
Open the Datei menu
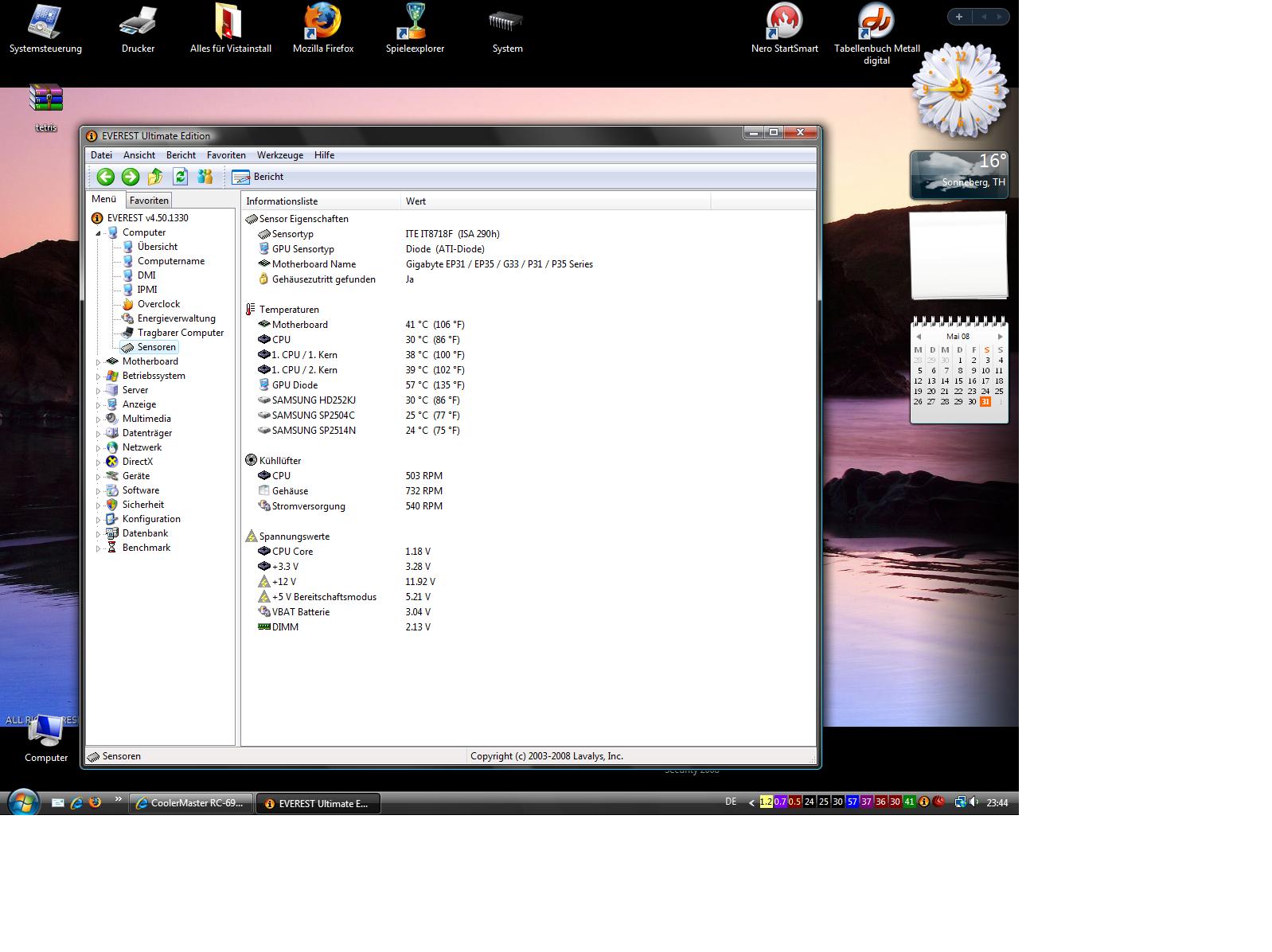pos(101,155)
